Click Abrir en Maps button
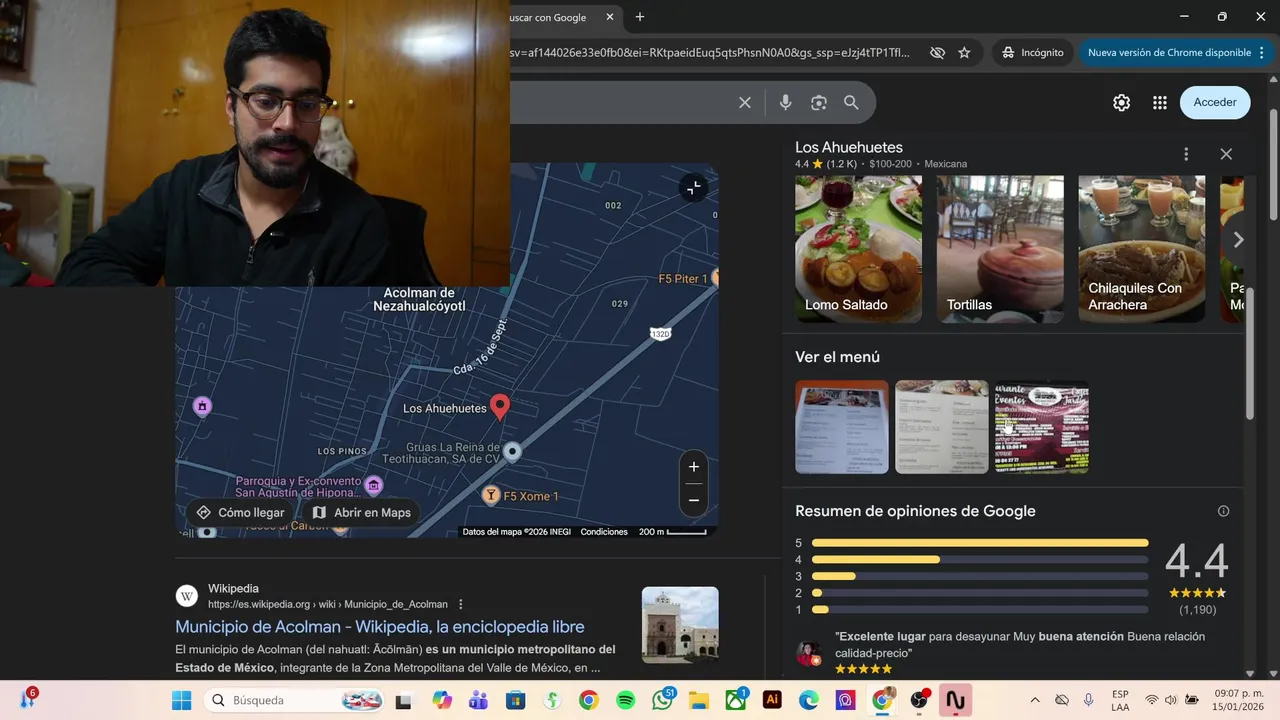 362,512
